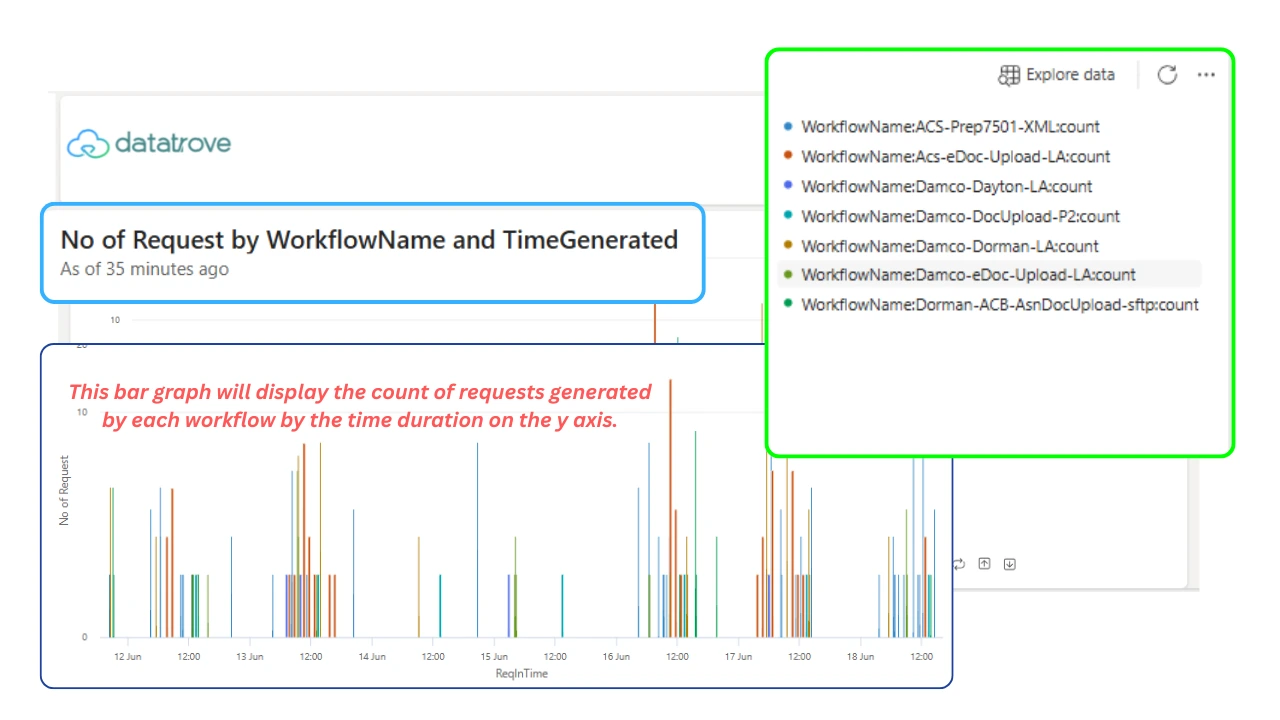Click the ReqInTime x-axis label
The width and height of the screenshot is (1280, 720).
point(522,674)
